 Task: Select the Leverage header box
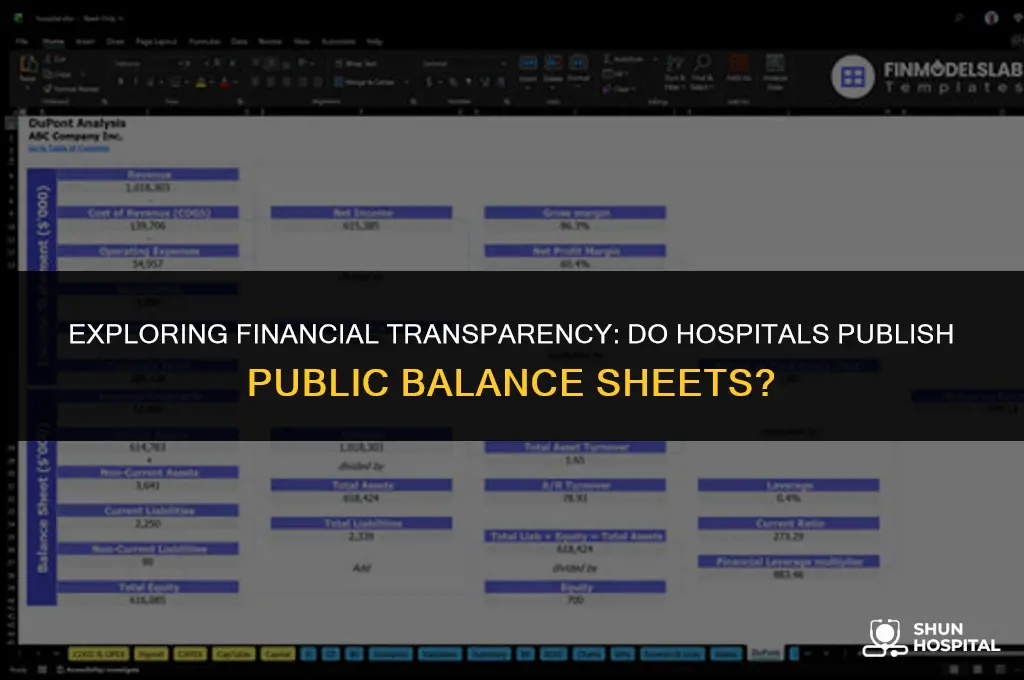click(x=788, y=485)
